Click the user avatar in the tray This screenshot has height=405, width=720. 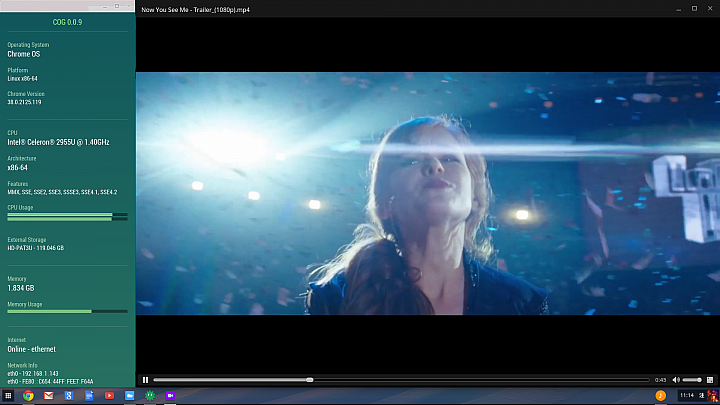[x=713, y=395]
